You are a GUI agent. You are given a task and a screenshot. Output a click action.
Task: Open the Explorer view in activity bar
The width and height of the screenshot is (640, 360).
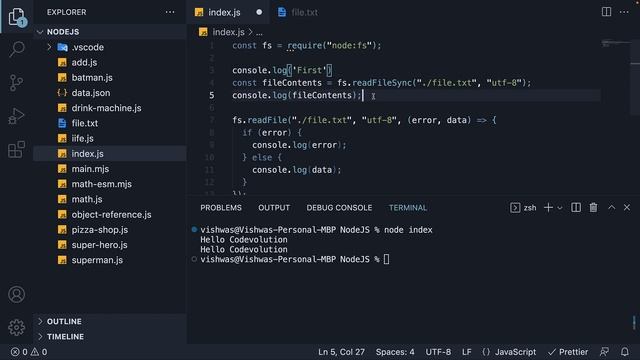pyautogui.click(x=17, y=17)
